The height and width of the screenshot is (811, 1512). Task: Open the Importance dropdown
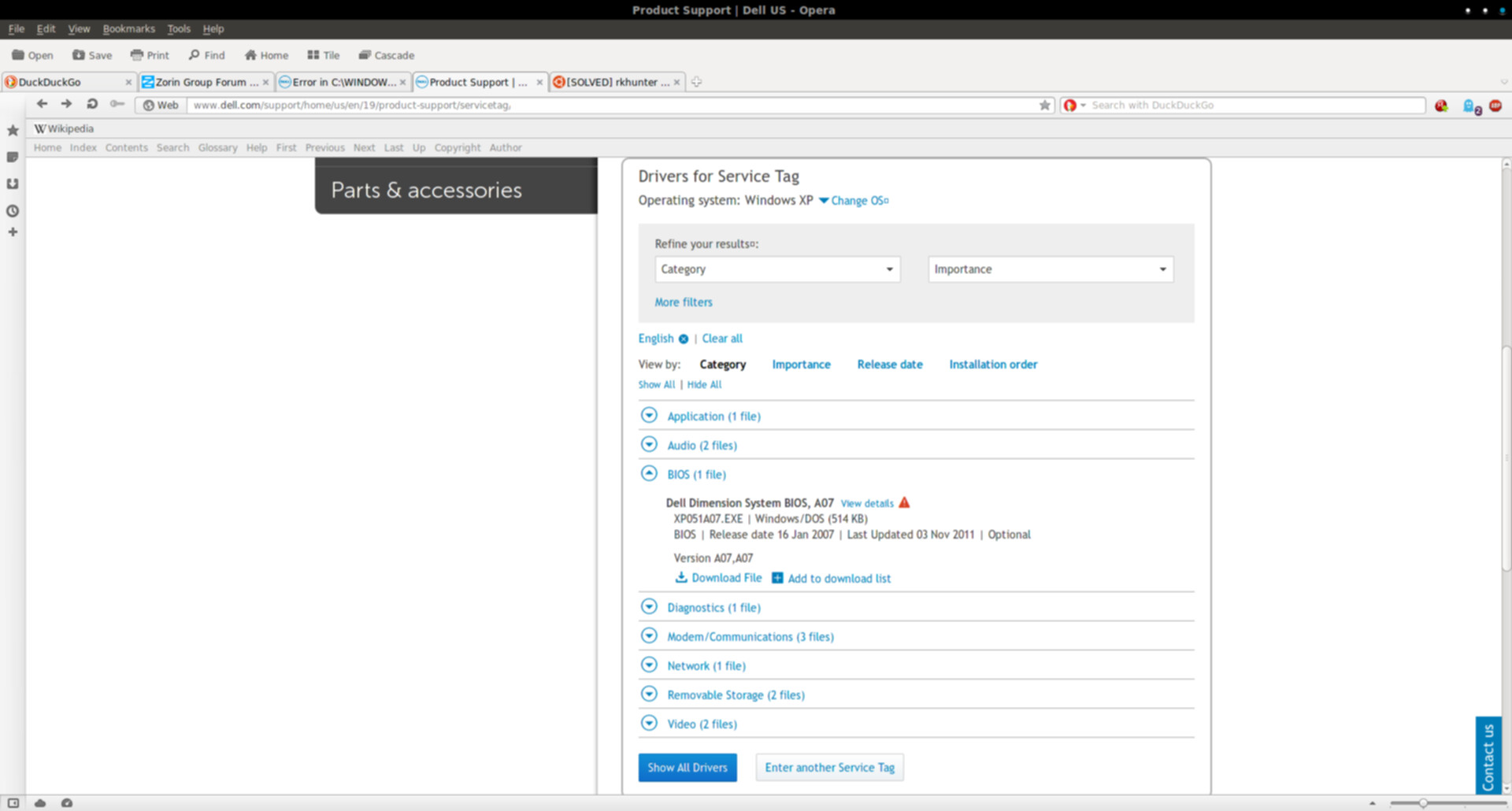pos(1051,269)
